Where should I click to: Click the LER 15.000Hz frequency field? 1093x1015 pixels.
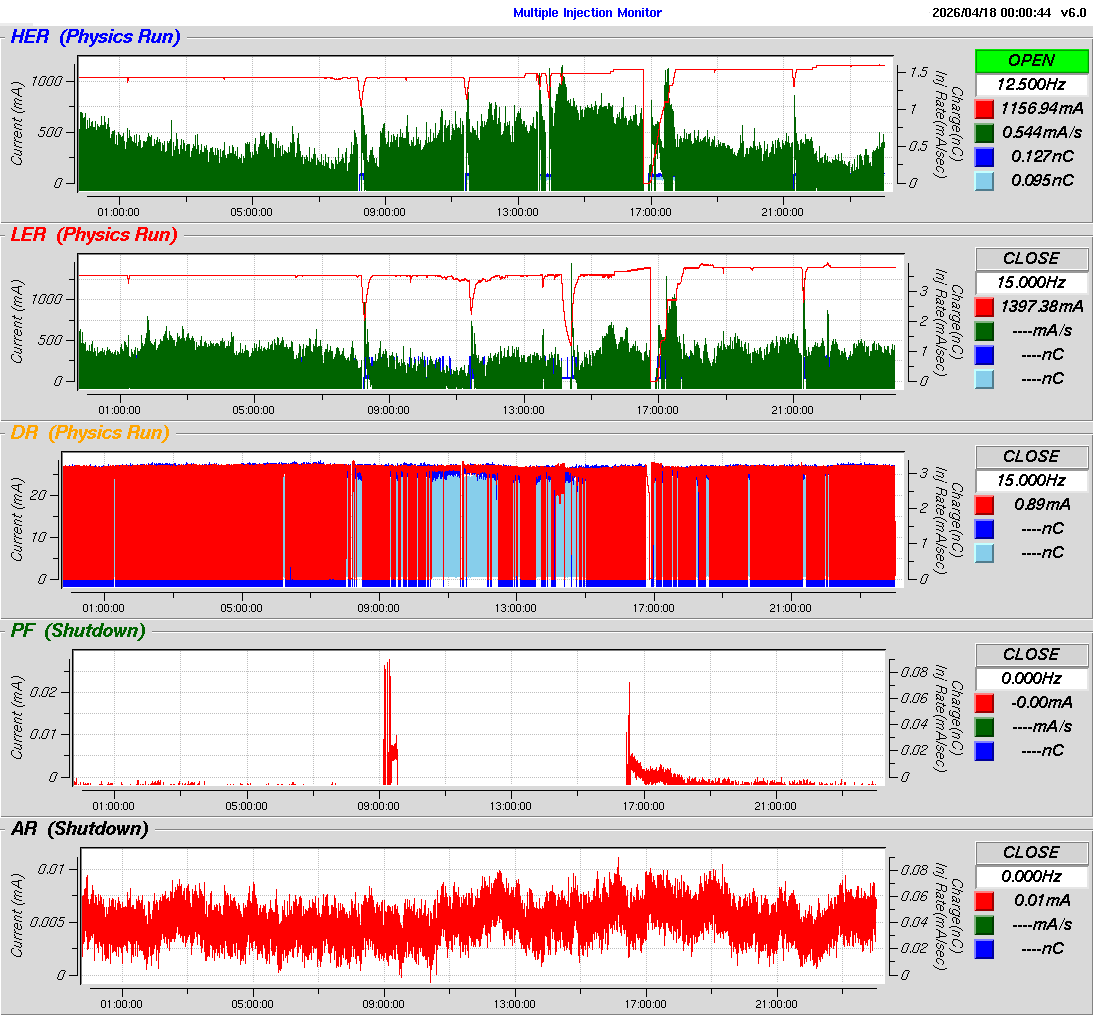coord(1031,283)
